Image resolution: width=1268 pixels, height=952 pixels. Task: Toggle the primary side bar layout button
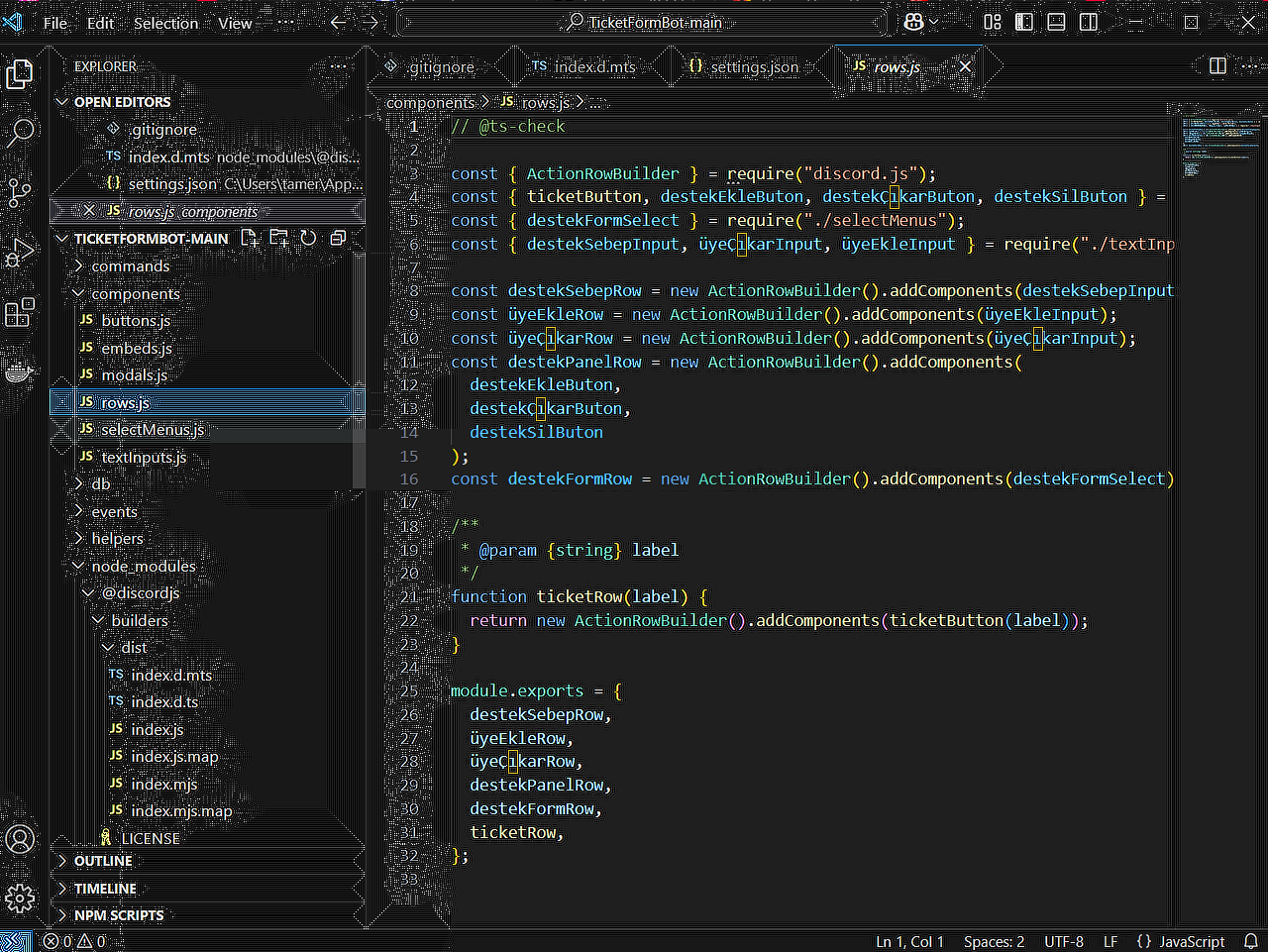pyautogui.click(x=1024, y=22)
